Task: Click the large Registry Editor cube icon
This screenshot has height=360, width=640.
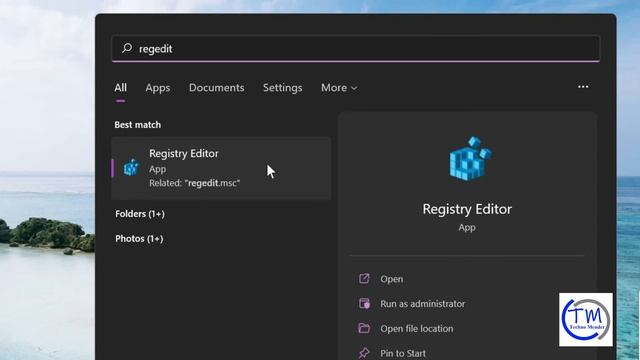Action: 470,158
